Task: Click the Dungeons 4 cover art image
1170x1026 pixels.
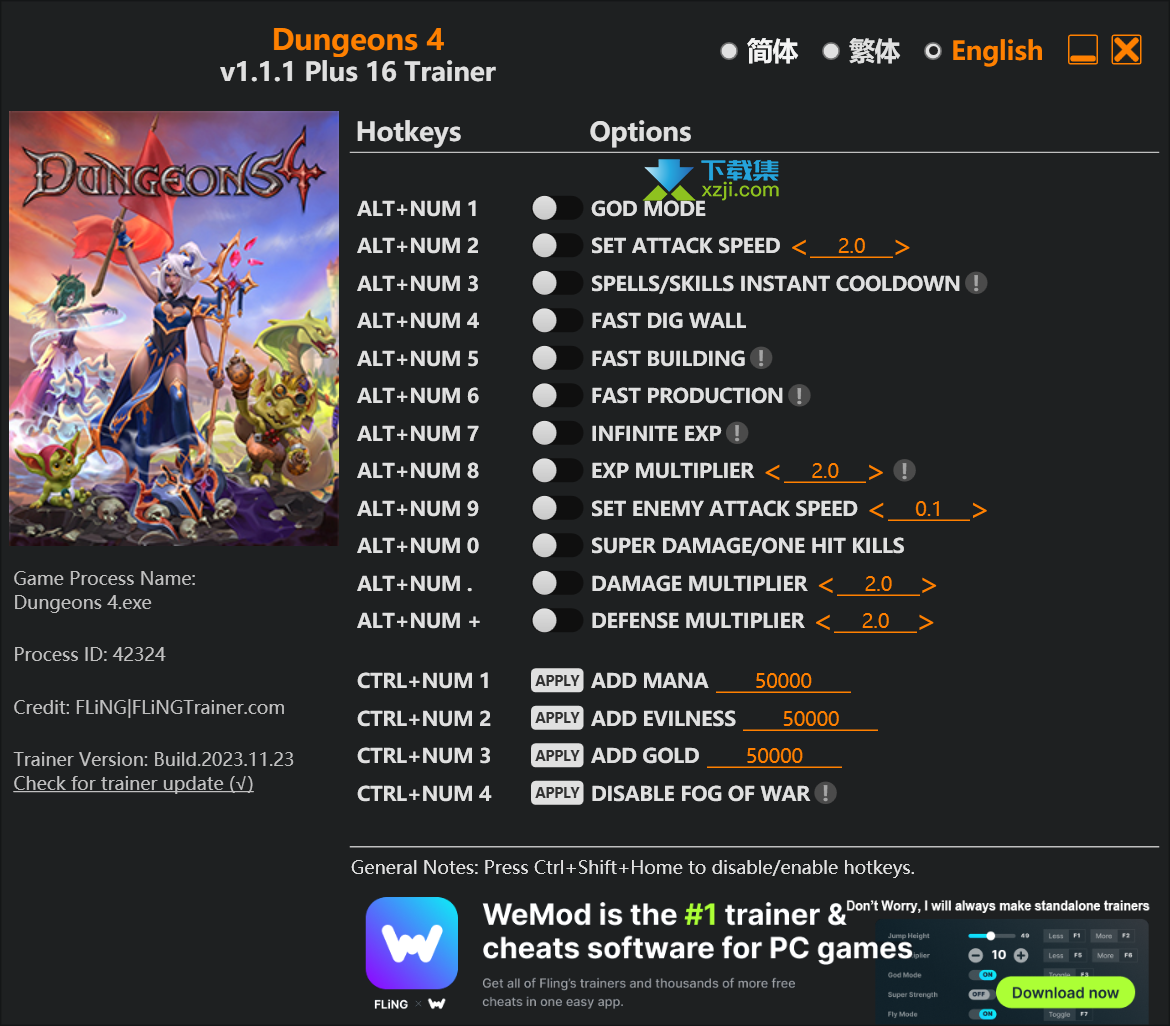Action: 174,328
